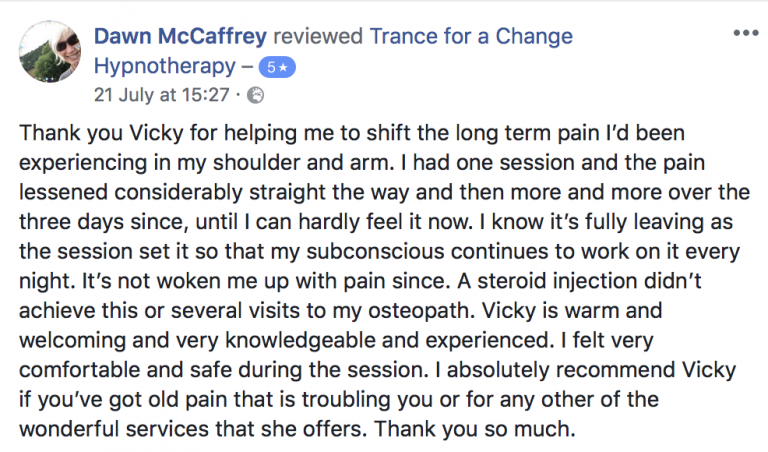The height and width of the screenshot is (452, 768).
Task: Click the globe public audience icon
Action: pos(255,95)
